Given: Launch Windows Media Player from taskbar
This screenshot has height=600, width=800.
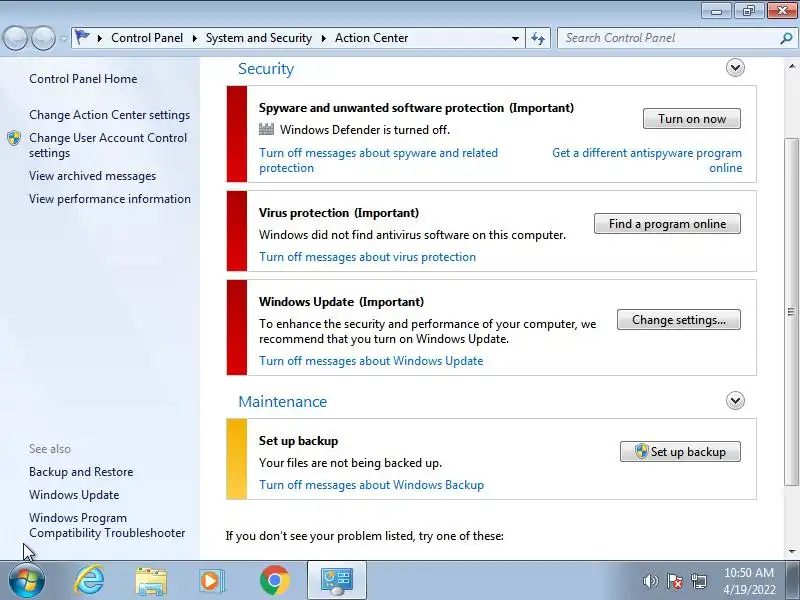Looking at the screenshot, I should 212,581.
